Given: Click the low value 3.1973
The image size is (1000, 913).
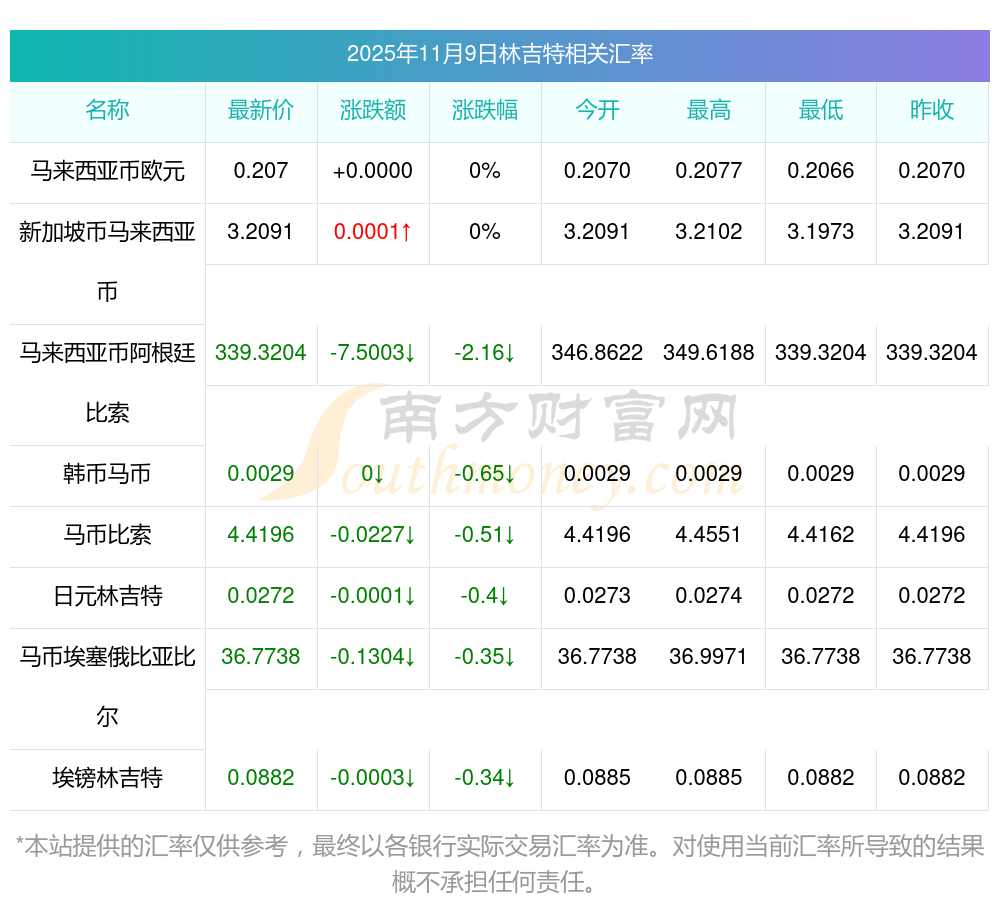Looking at the screenshot, I should click(x=821, y=231).
